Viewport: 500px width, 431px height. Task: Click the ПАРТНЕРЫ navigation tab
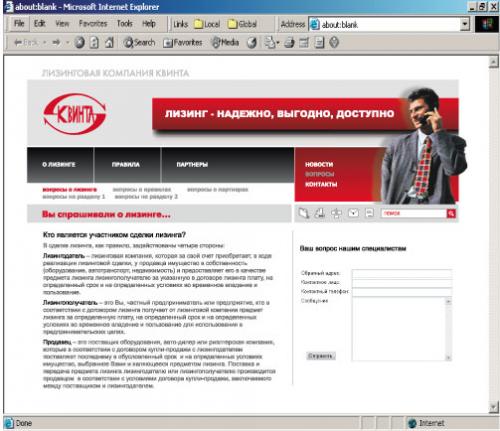(x=192, y=165)
